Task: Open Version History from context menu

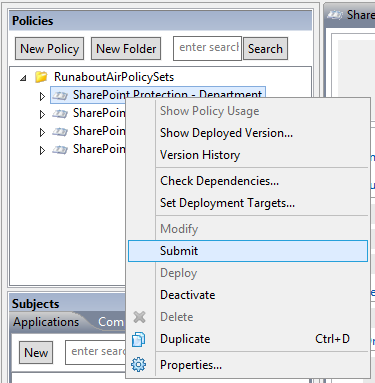Action: click(248, 155)
